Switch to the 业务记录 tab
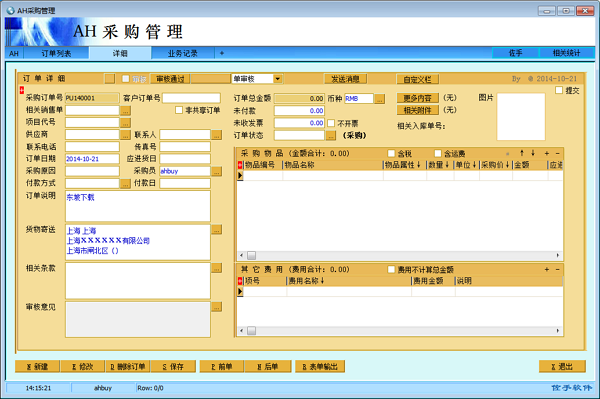This screenshot has width=600, height=399. [183, 53]
